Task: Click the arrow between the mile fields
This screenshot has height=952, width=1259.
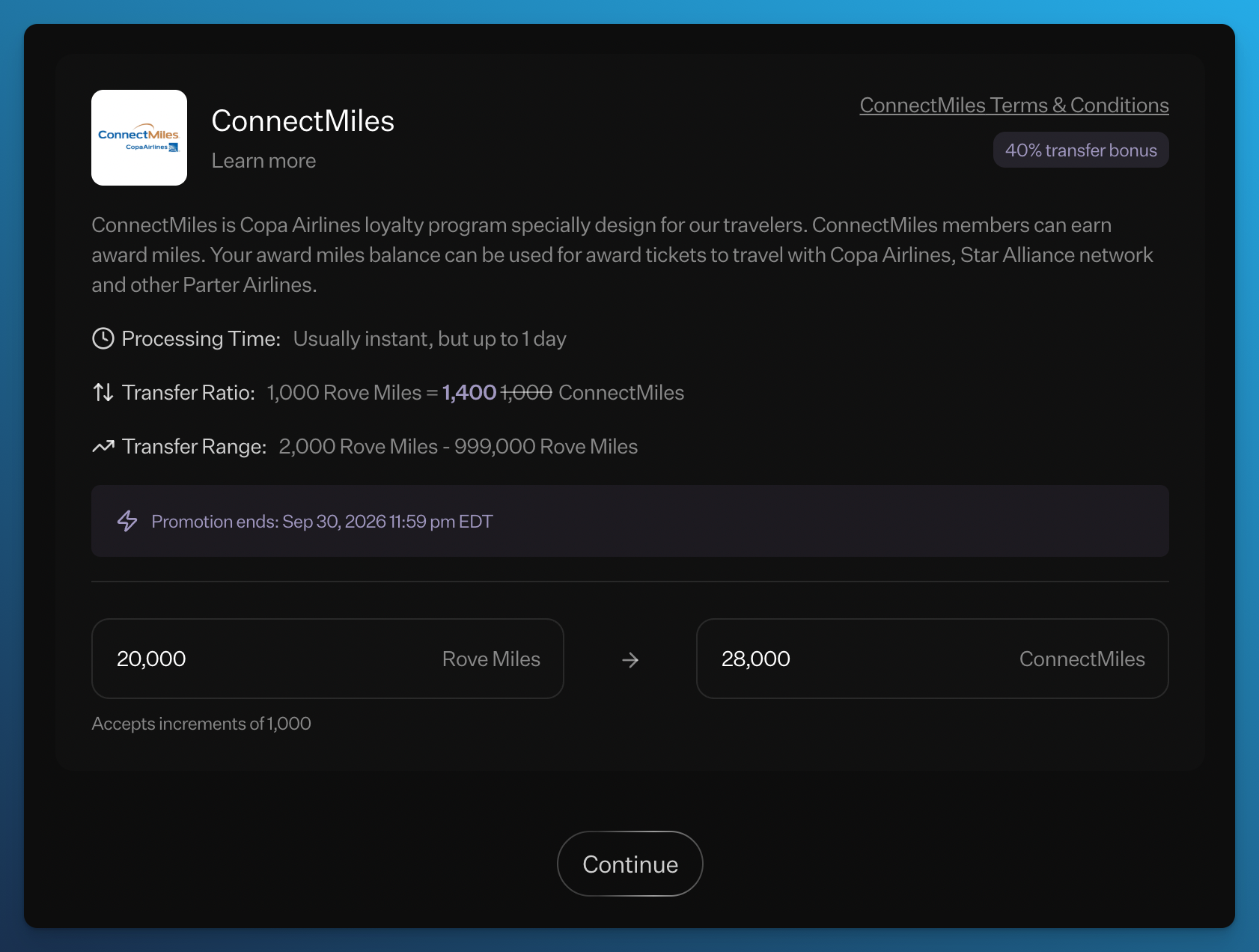Action: [x=630, y=659]
